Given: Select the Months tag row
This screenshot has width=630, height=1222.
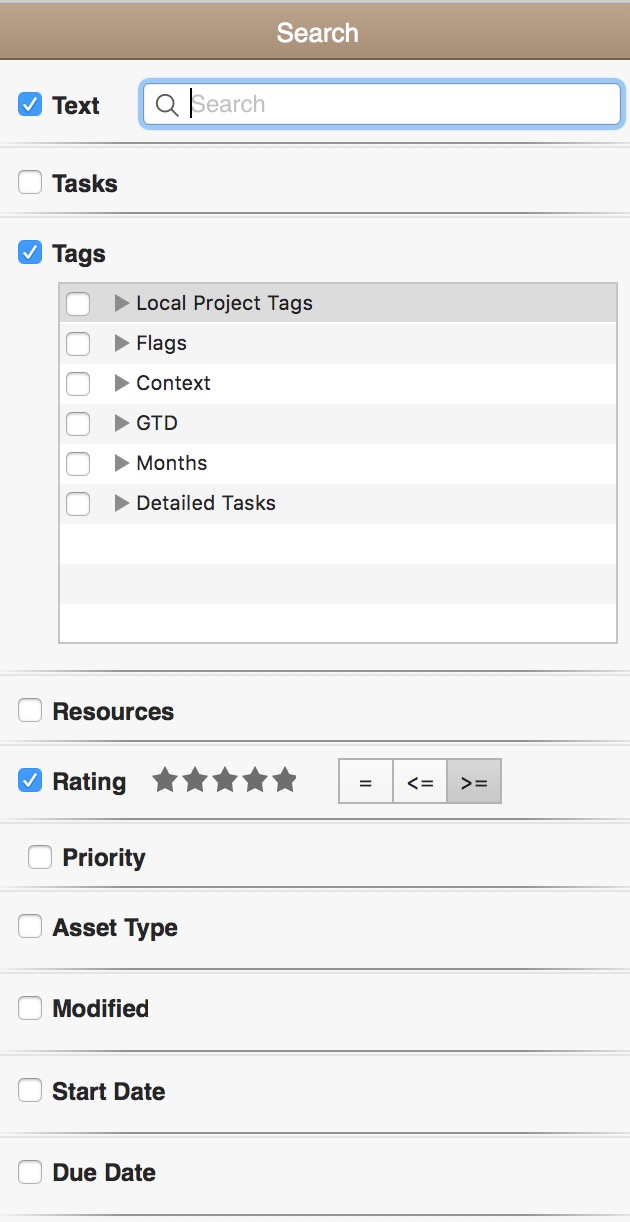Looking at the screenshot, I should point(338,463).
